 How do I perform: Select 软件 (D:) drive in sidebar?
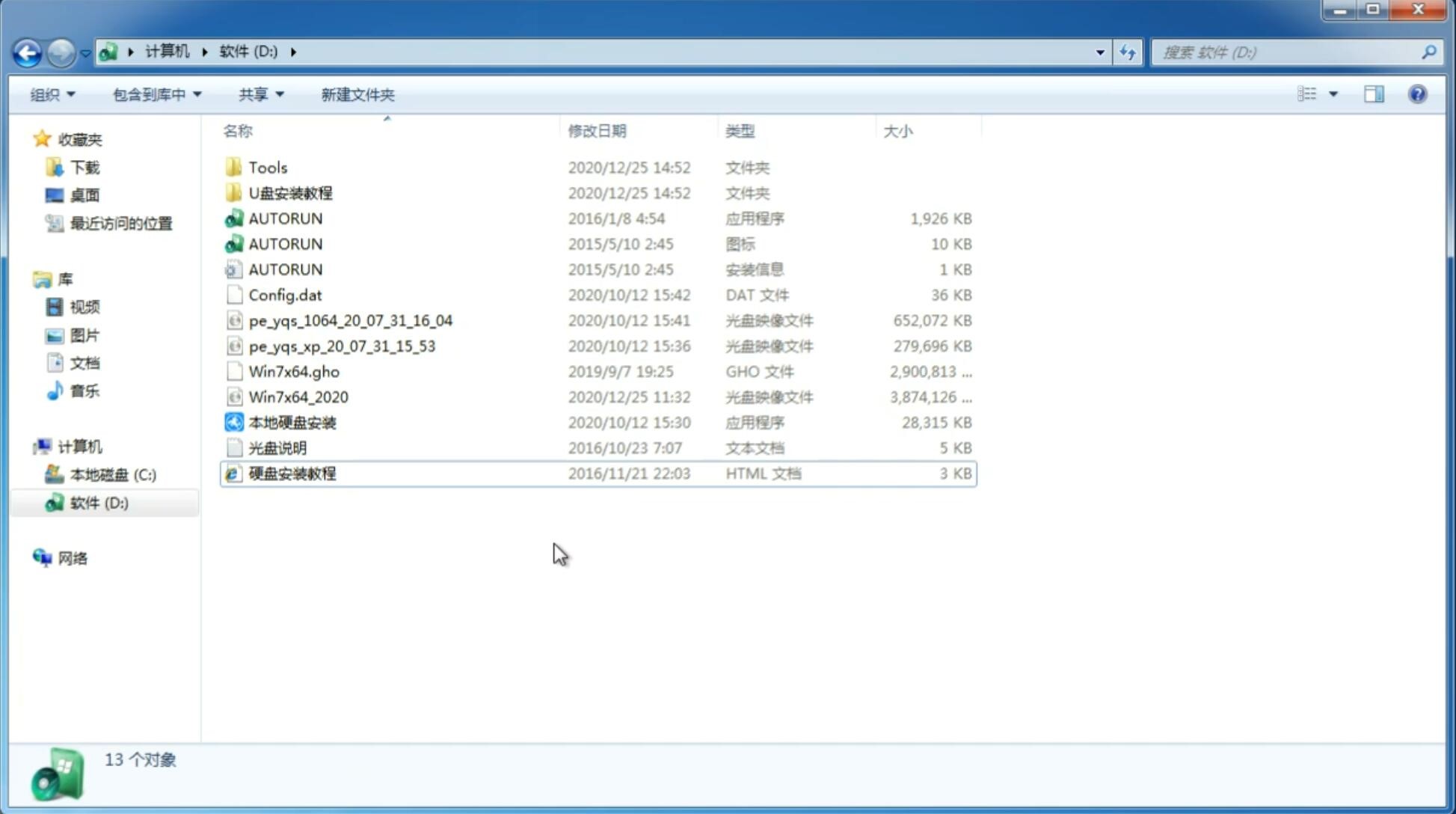point(98,502)
